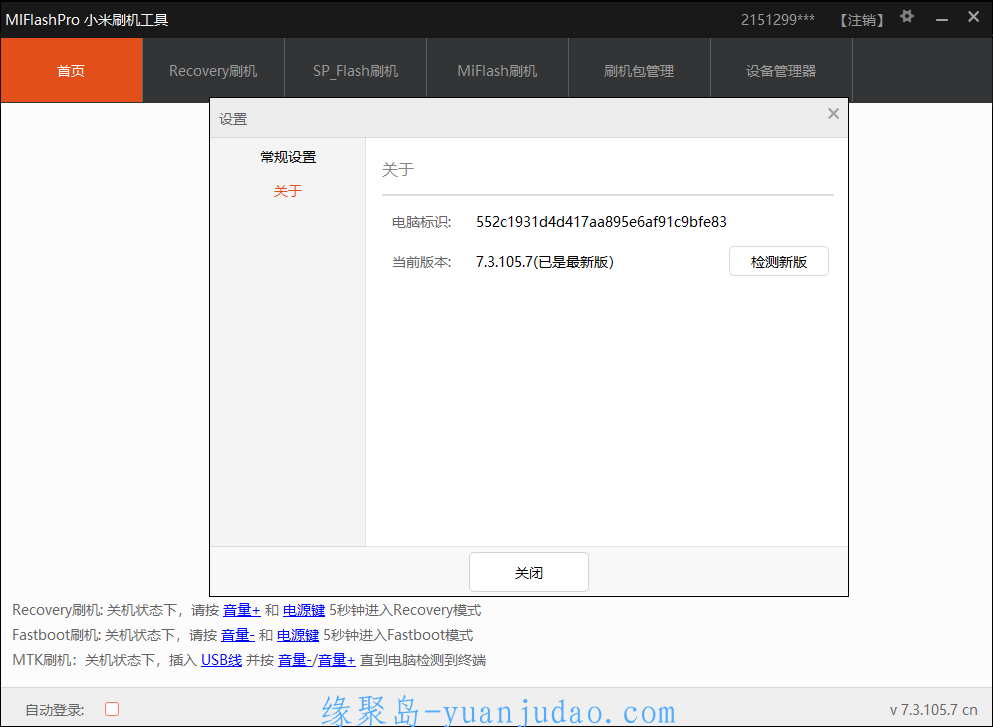Open the settings gear icon in title bar
The width and height of the screenshot is (993, 727).
coord(907,17)
